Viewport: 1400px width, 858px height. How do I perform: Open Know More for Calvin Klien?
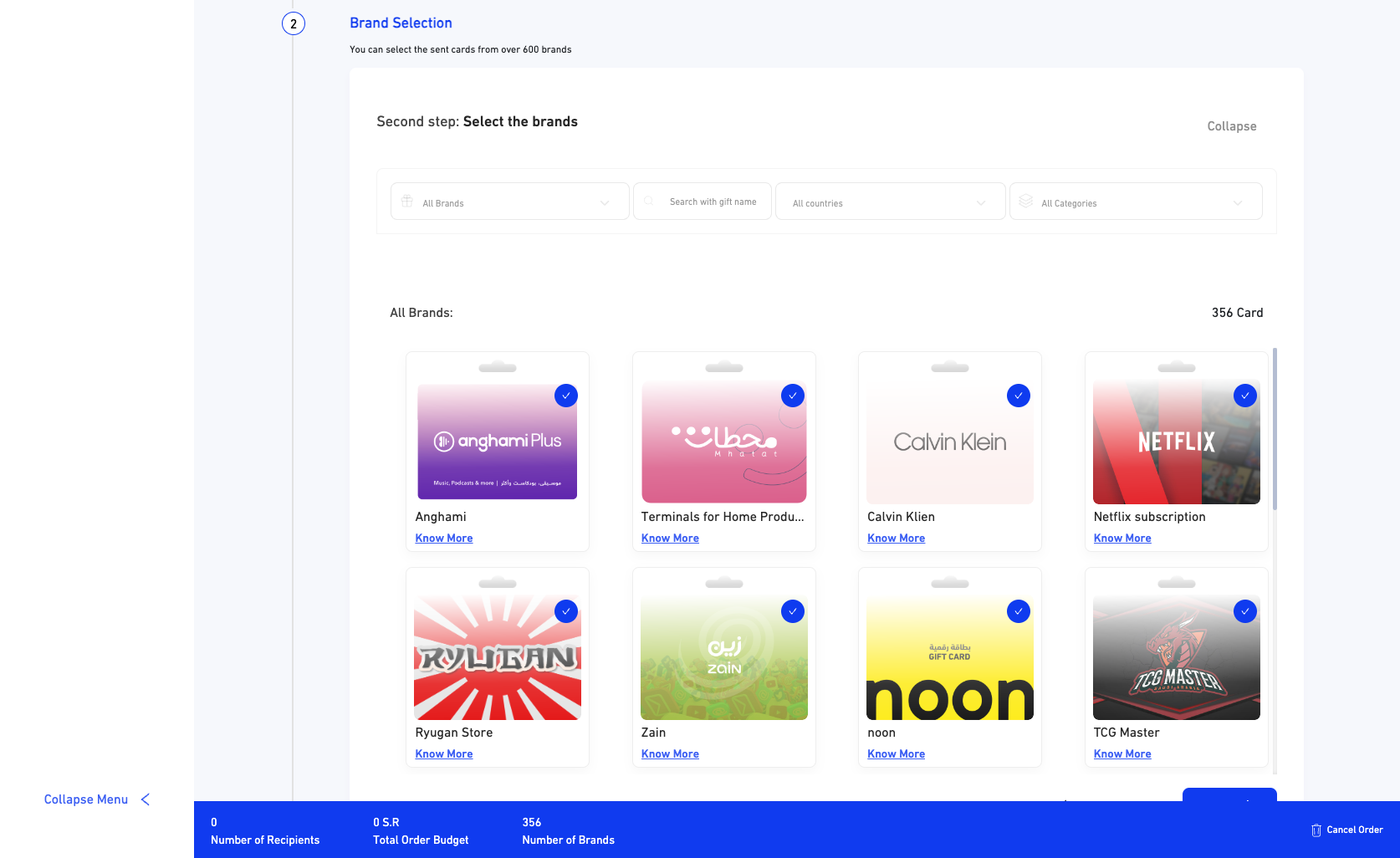pyautogui.click(x=897, y=539)
